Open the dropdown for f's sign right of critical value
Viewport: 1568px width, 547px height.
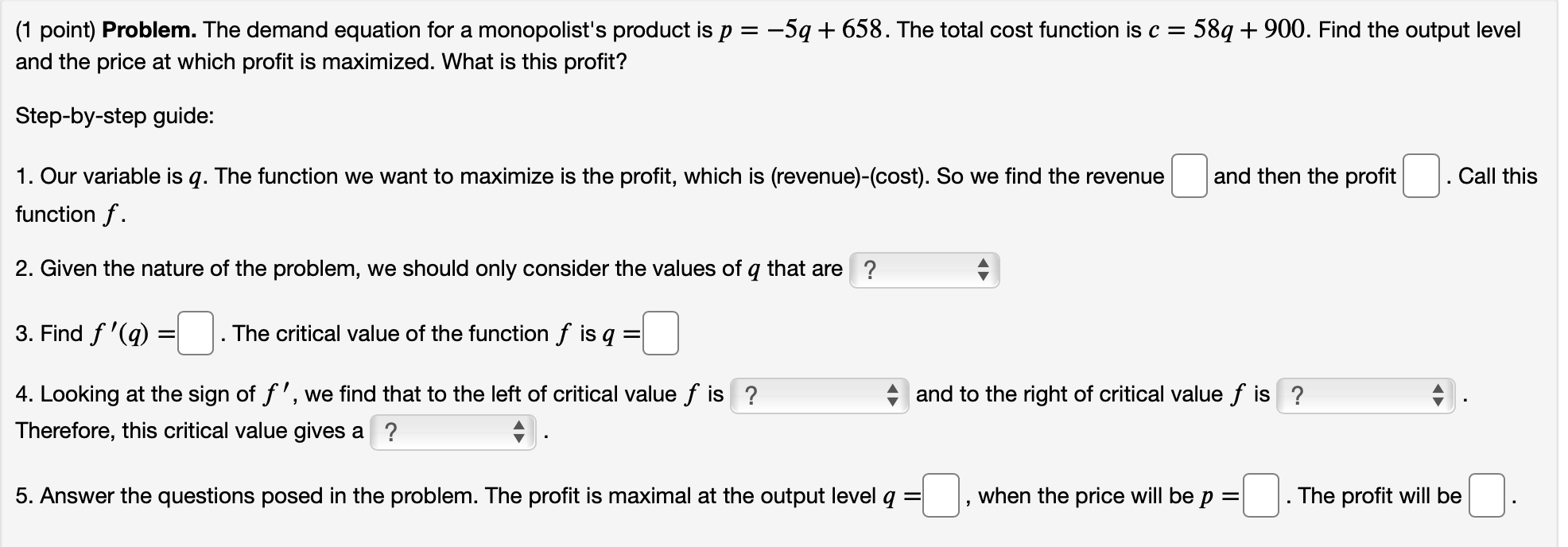1368,394
